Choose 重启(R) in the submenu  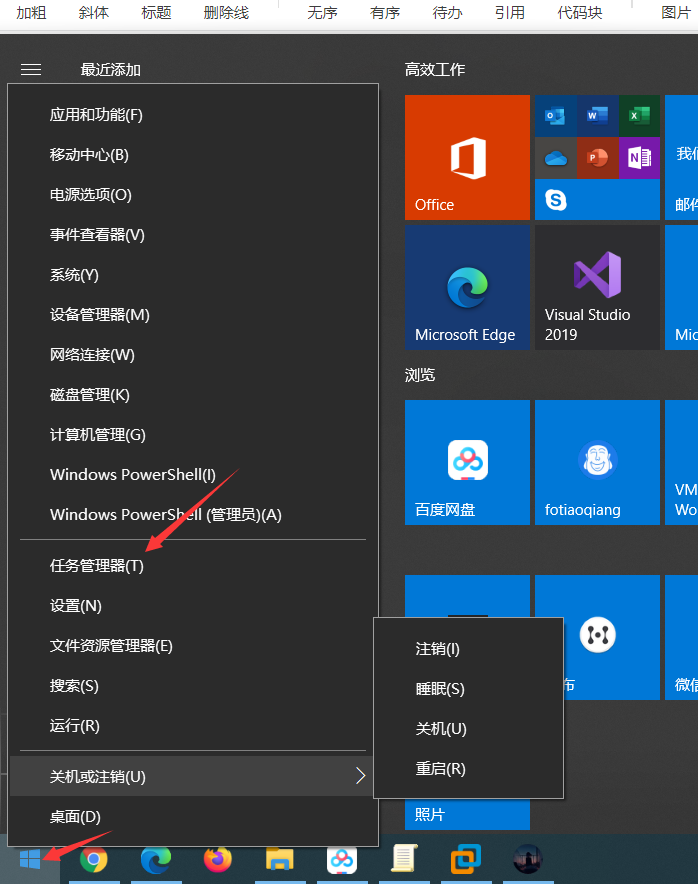coord(469,769)
